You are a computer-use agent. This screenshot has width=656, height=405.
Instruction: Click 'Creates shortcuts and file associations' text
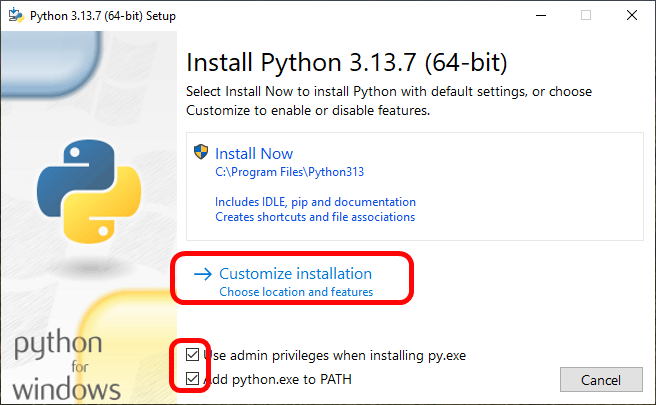pos(314,217)
